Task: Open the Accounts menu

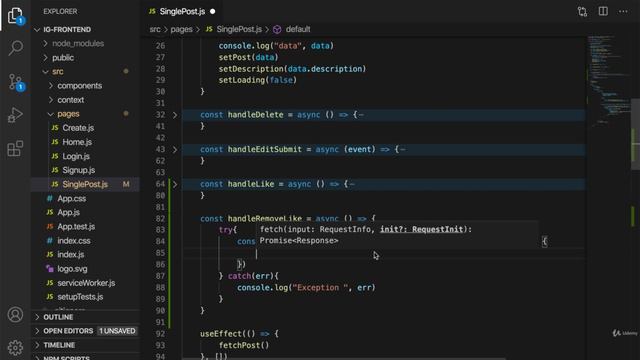Action: pos(16,315)
